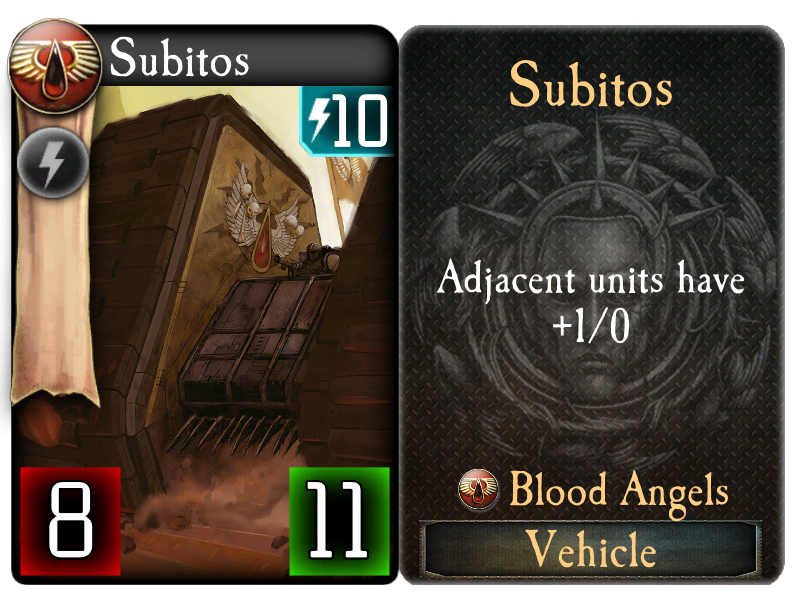
Task: Click the Blood Angels faction label
Action: click(619, 490)
